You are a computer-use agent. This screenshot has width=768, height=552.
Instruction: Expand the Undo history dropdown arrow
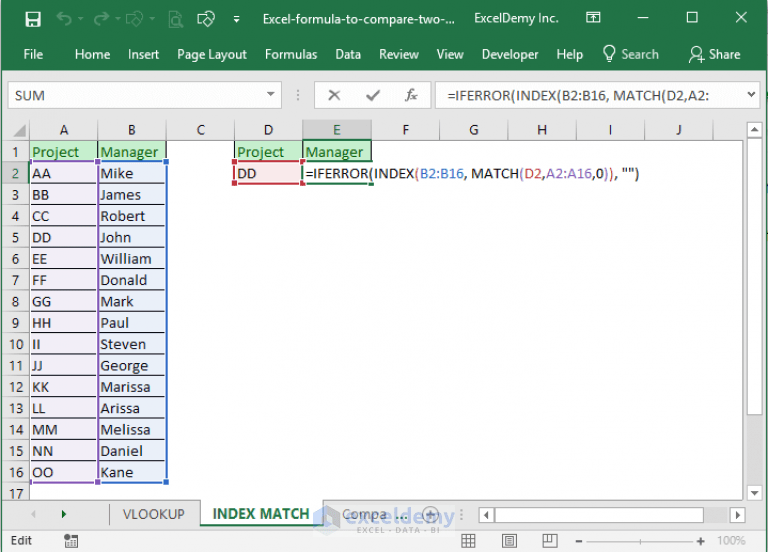[81, 19]
